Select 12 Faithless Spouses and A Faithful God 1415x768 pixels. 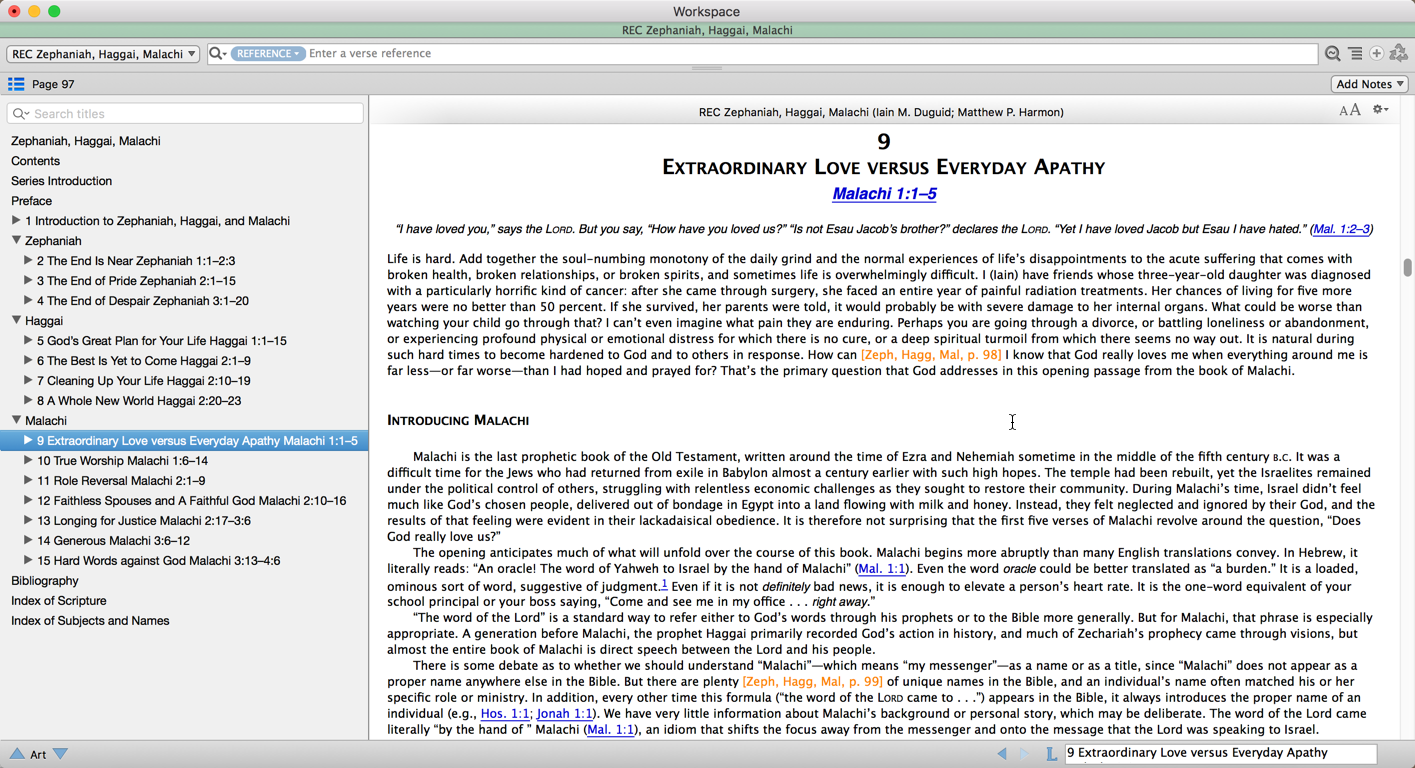pyautogui.click(x=192, y=501)
